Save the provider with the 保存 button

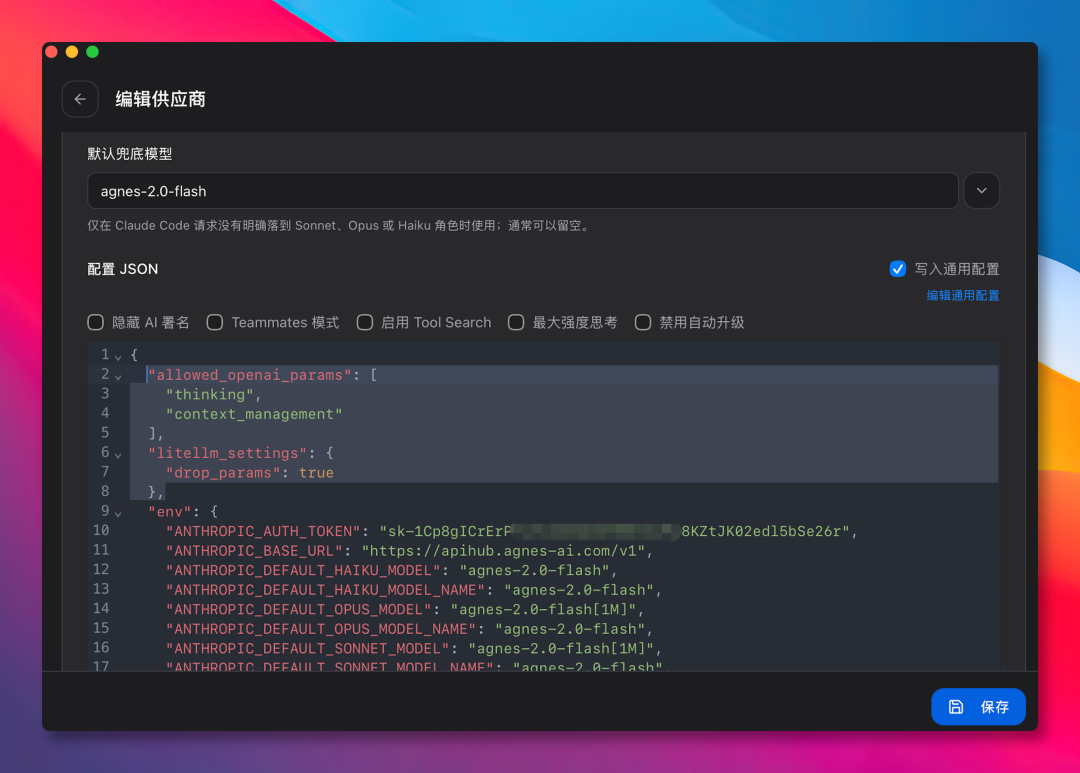pyautogui.click(x=978, y=706)
